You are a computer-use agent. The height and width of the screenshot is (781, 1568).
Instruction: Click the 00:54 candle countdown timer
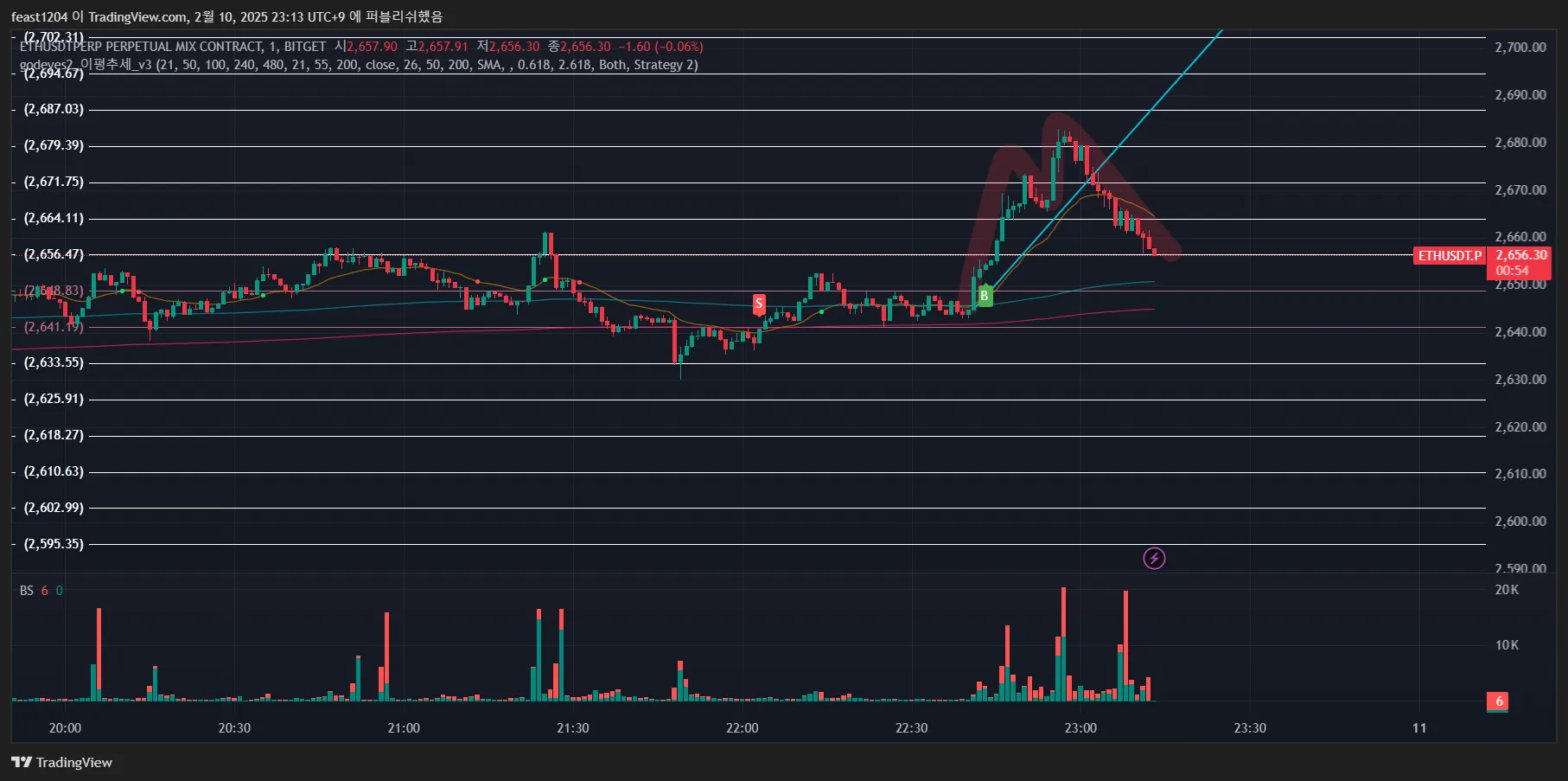pos(1512,271)
